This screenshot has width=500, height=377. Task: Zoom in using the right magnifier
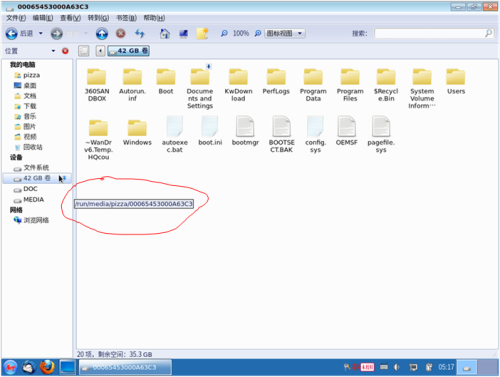tap(258, 33)
